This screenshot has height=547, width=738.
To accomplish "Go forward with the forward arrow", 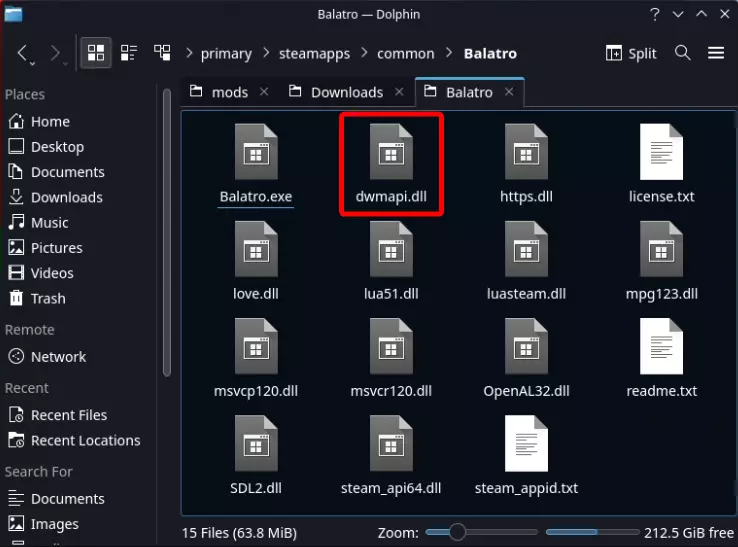I will [x=55, y=53].
